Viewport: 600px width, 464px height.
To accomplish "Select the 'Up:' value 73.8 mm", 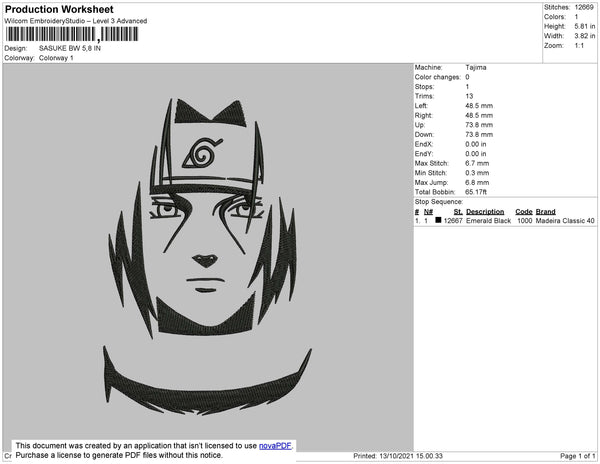I will (479, 125).
